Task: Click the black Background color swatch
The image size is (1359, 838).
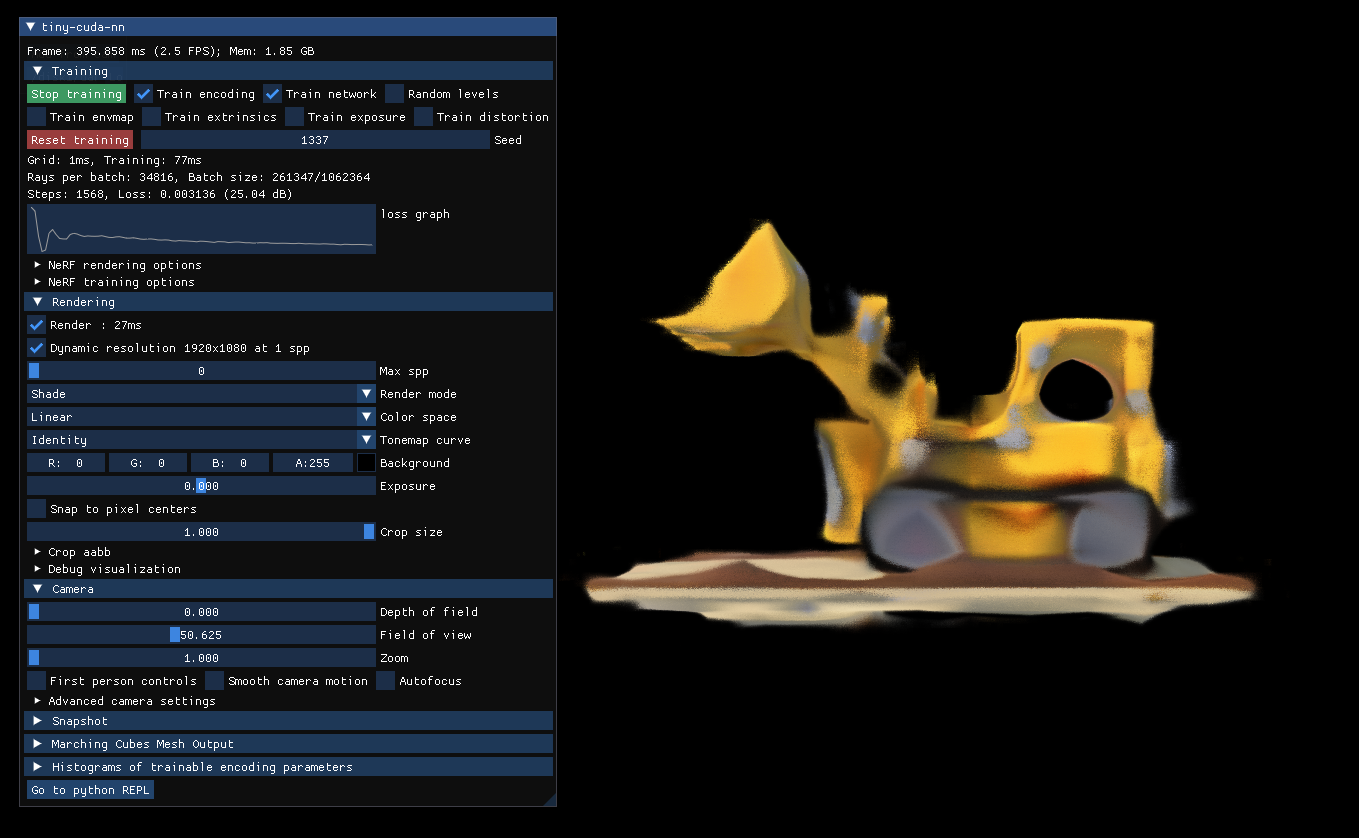Action: pos(366,463)
